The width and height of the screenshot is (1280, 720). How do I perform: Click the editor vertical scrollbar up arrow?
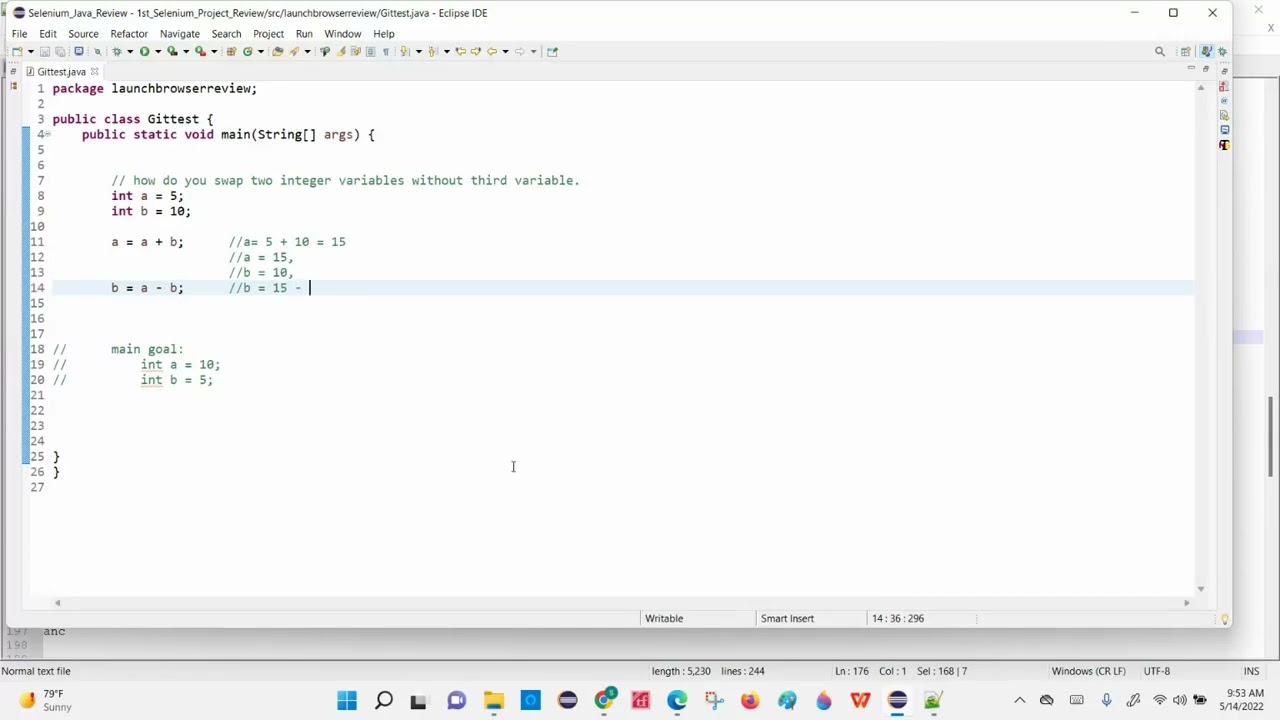tap(1201, 88)
